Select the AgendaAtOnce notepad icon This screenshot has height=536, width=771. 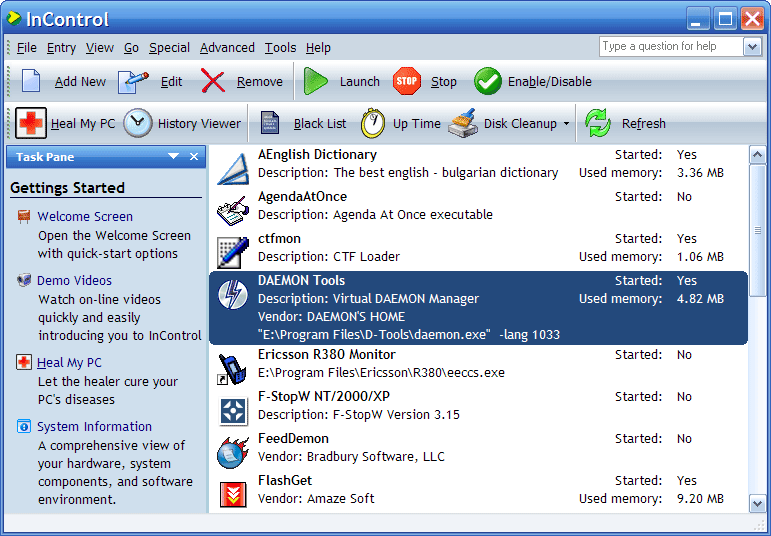[233, 211]
